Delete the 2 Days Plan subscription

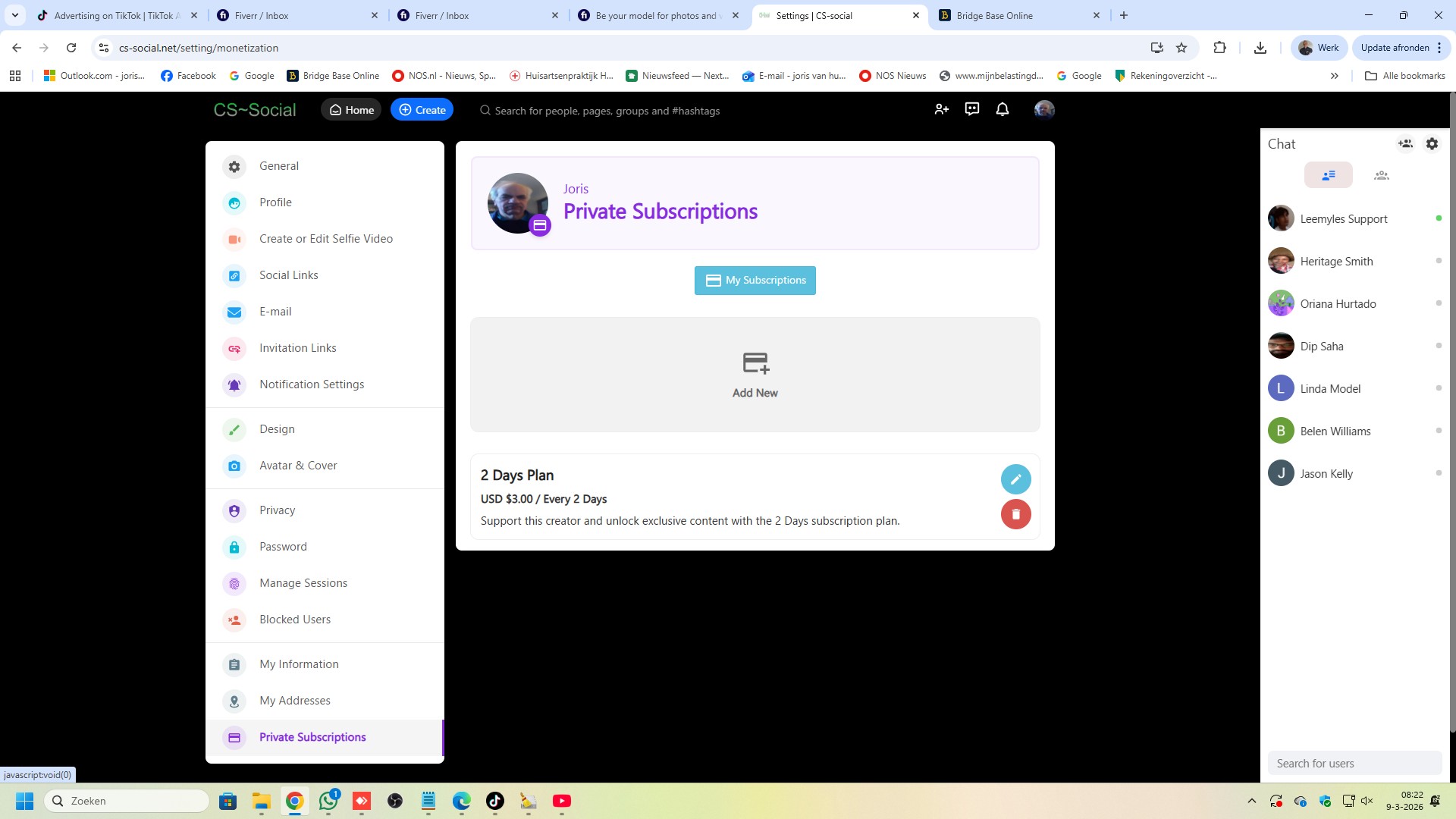tap(1015, 514)
